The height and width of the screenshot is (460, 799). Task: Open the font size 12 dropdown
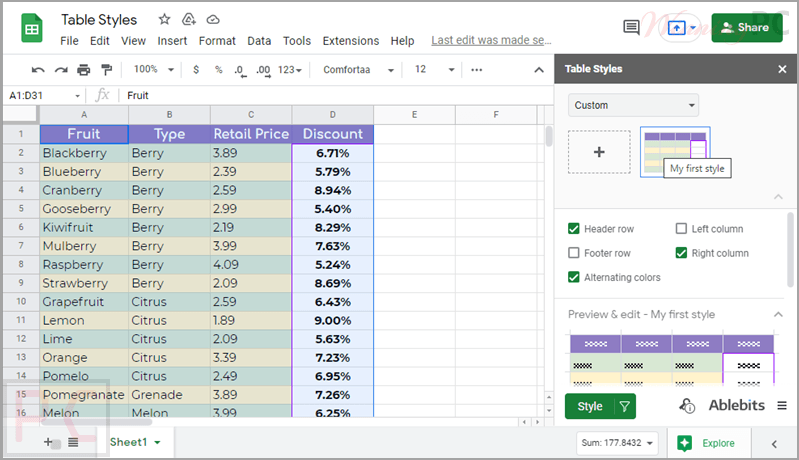[x=434, y=70]
